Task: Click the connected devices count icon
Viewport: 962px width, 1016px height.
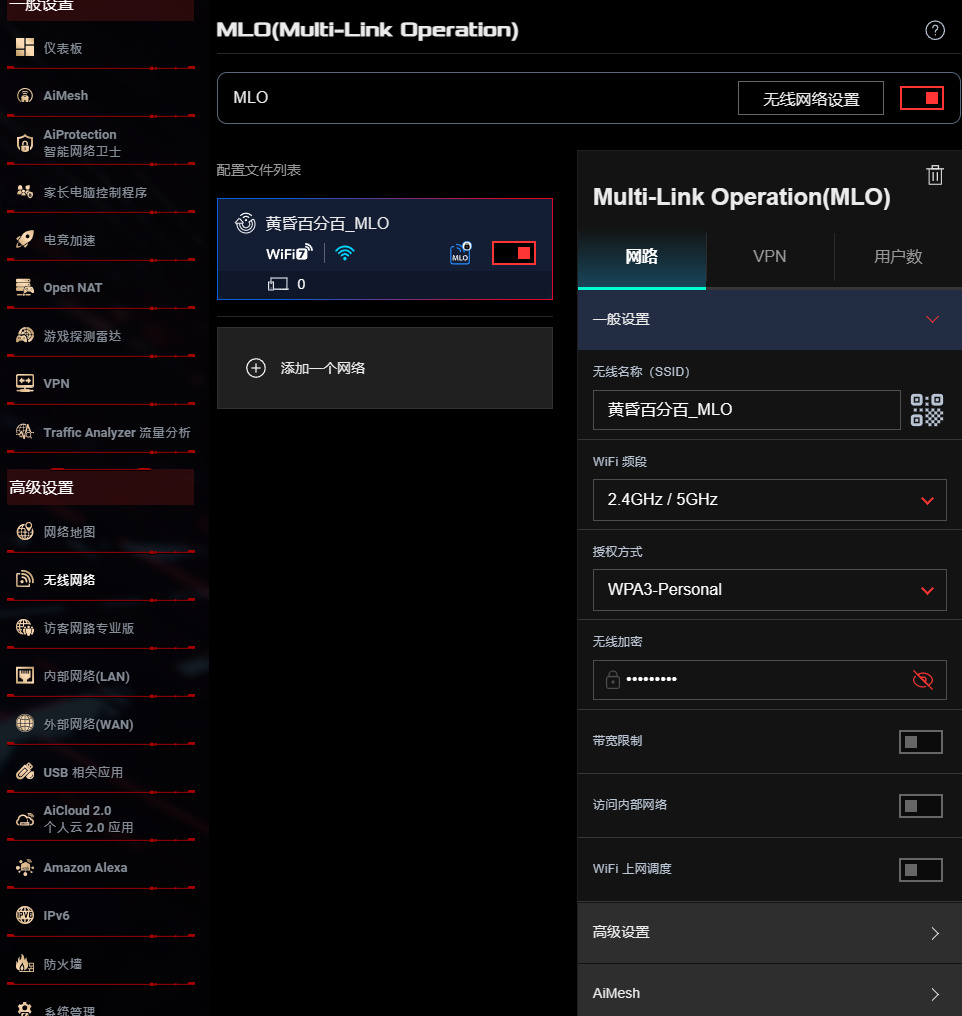Action: (x=278, y=284)
